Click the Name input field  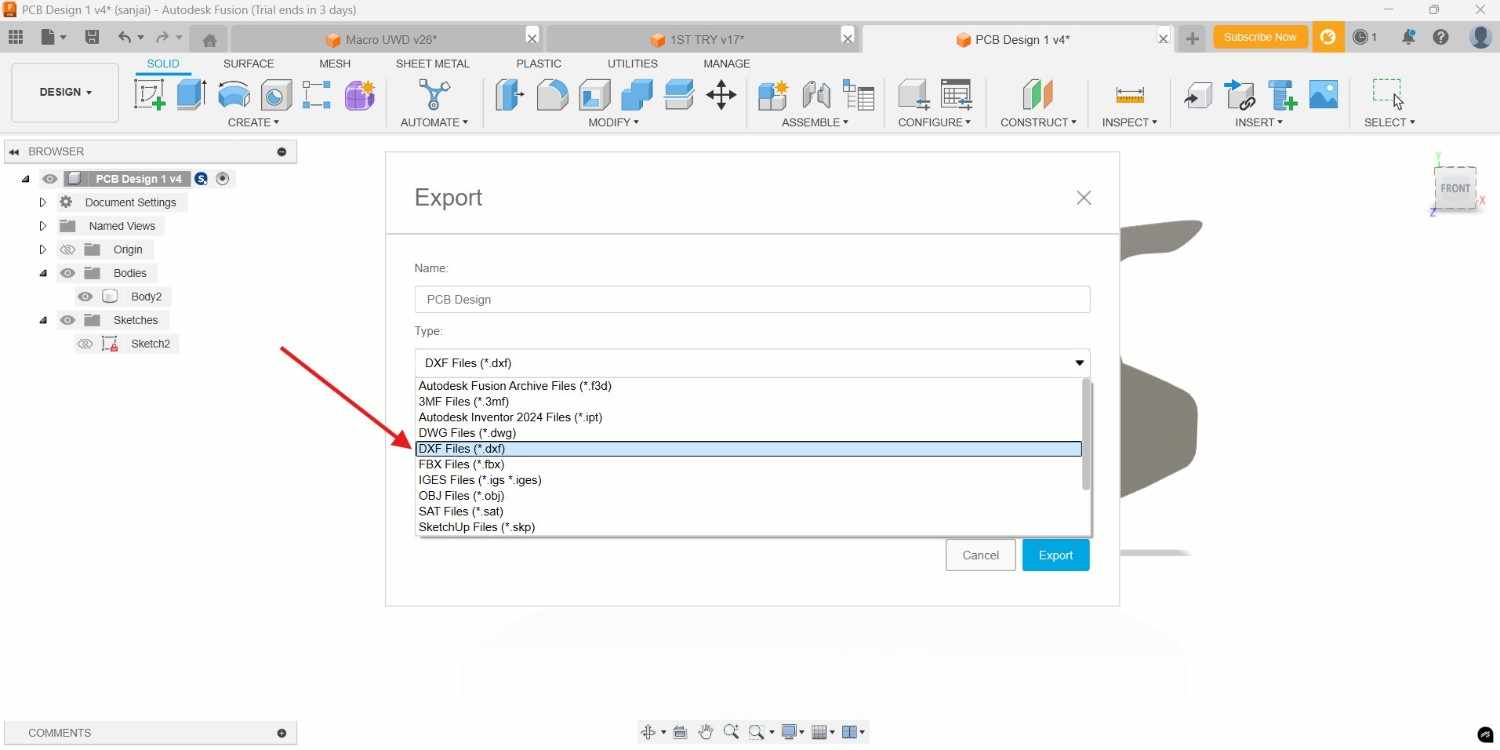click(752, 299)
